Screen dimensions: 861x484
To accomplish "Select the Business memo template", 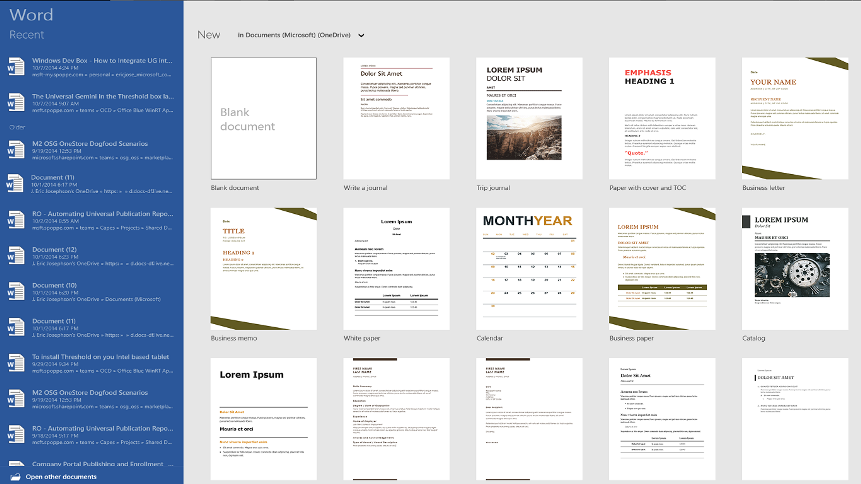I will [x=264, y=269].
